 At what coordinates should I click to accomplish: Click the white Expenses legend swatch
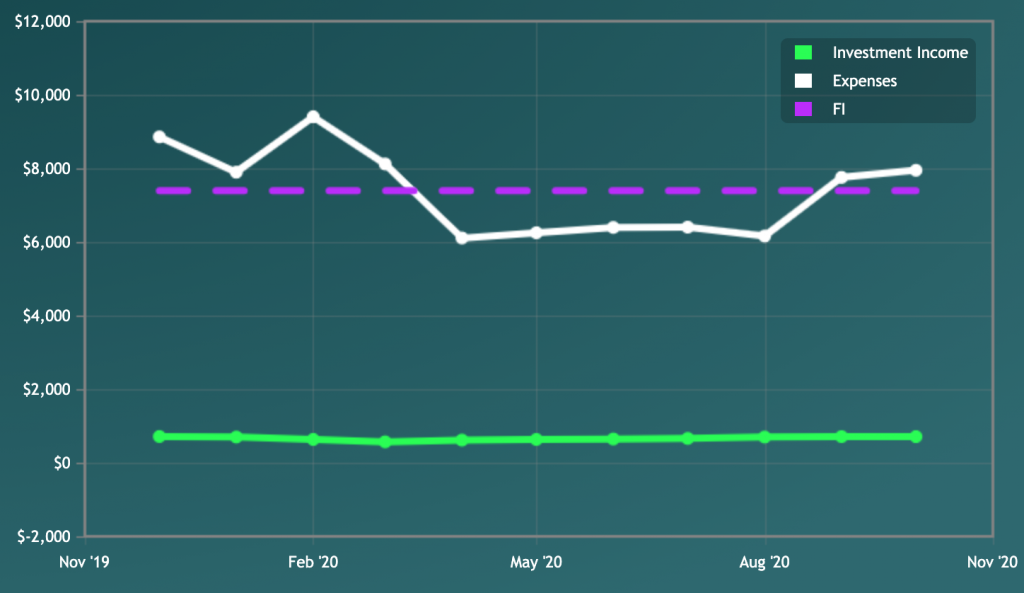pyautogui.click(x=802, y=81)
